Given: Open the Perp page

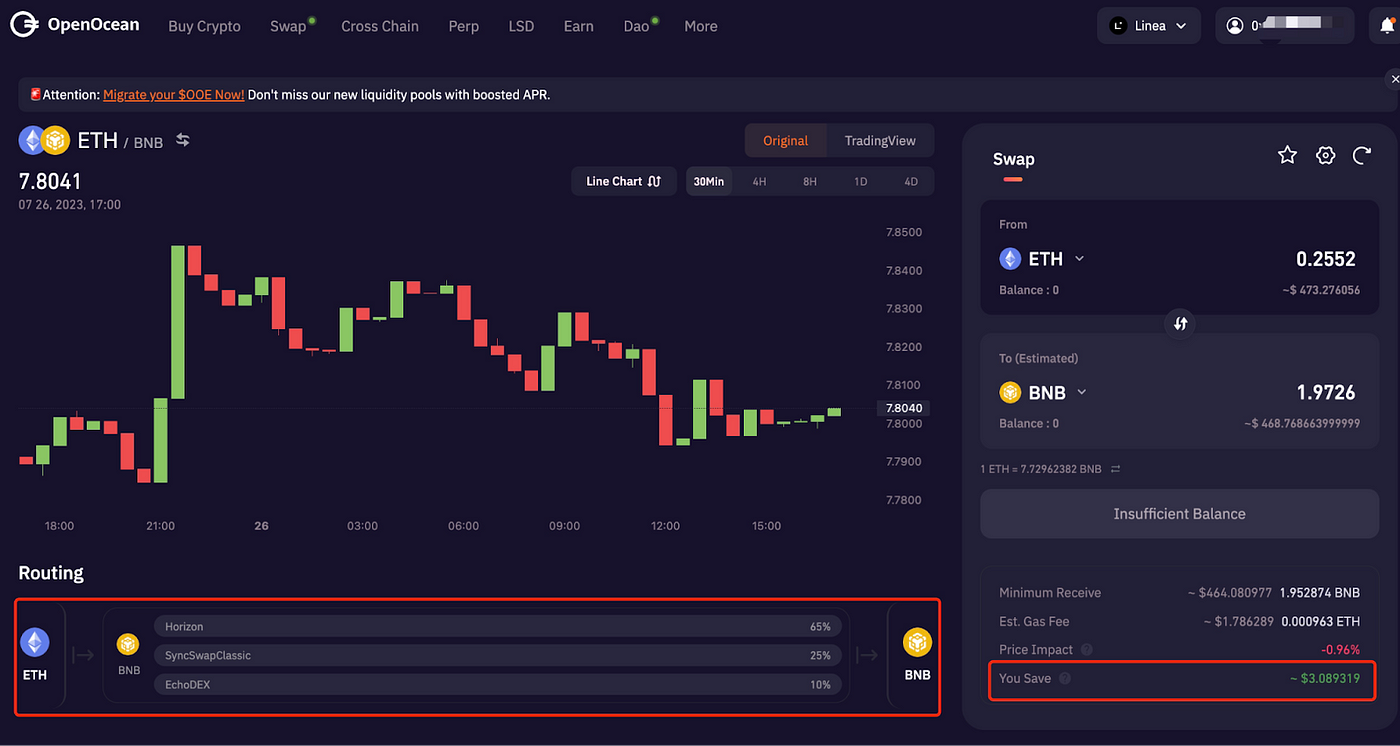Looking at the screenshot, I should [464, 26].
